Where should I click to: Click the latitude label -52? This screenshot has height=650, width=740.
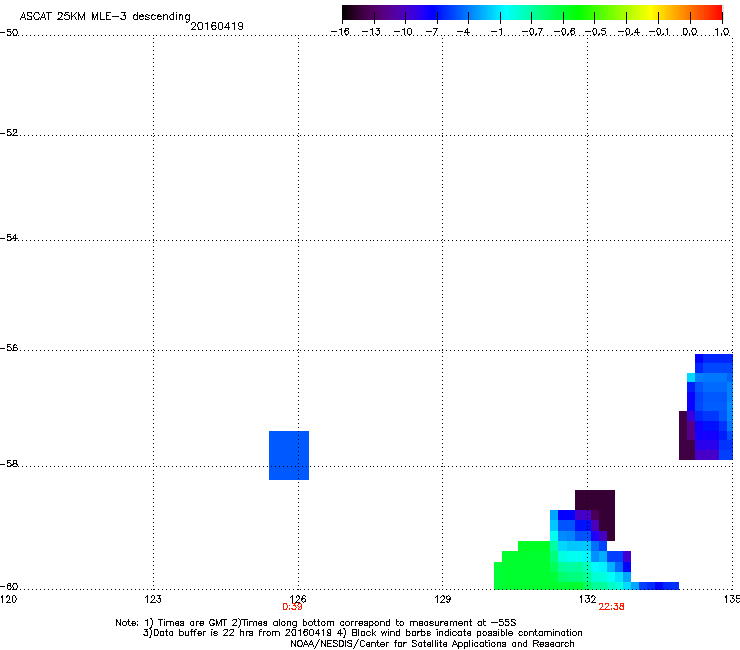pos(9,133)
